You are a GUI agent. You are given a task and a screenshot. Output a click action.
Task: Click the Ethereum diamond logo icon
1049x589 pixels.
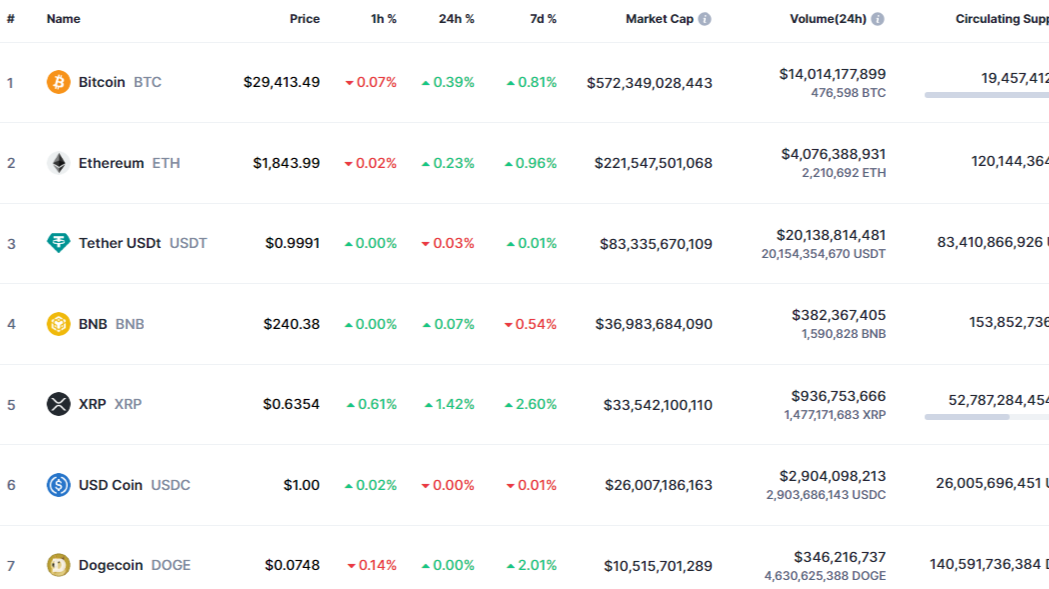pyautogui.click(x=58, y=163)
